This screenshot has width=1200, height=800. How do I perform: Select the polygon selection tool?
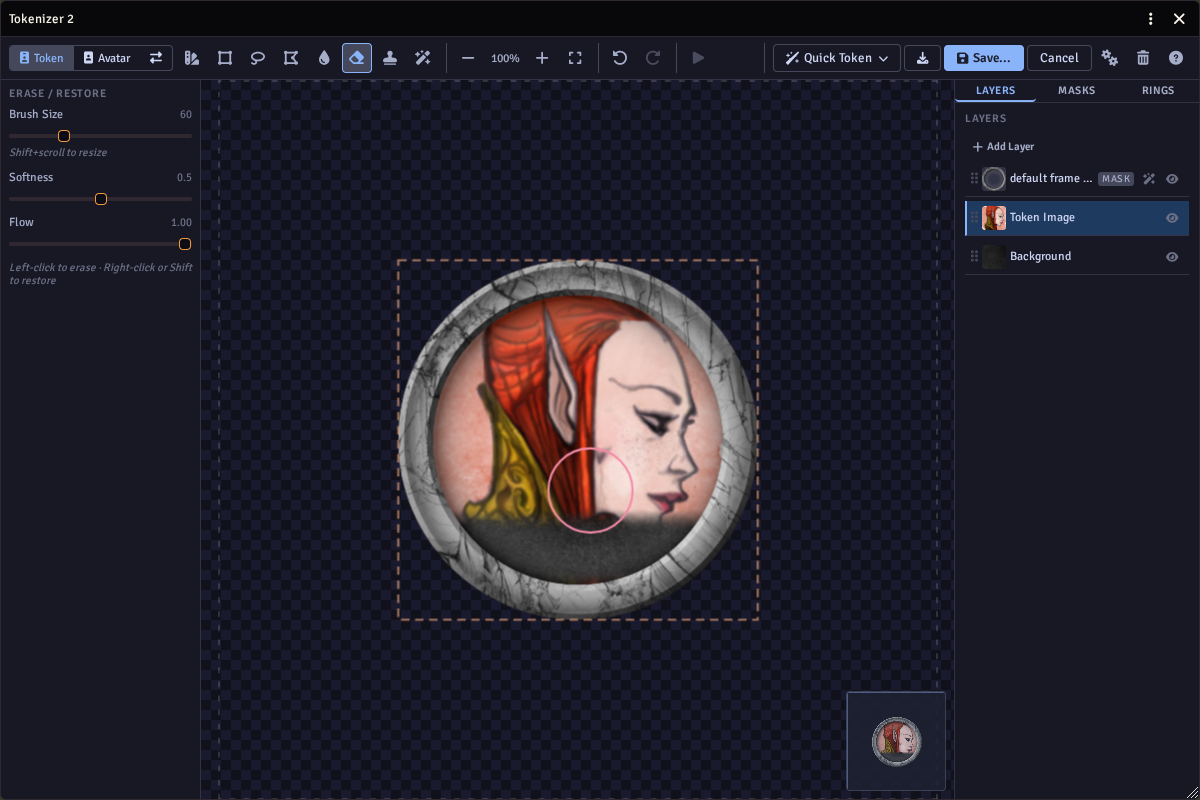[291, 58]
